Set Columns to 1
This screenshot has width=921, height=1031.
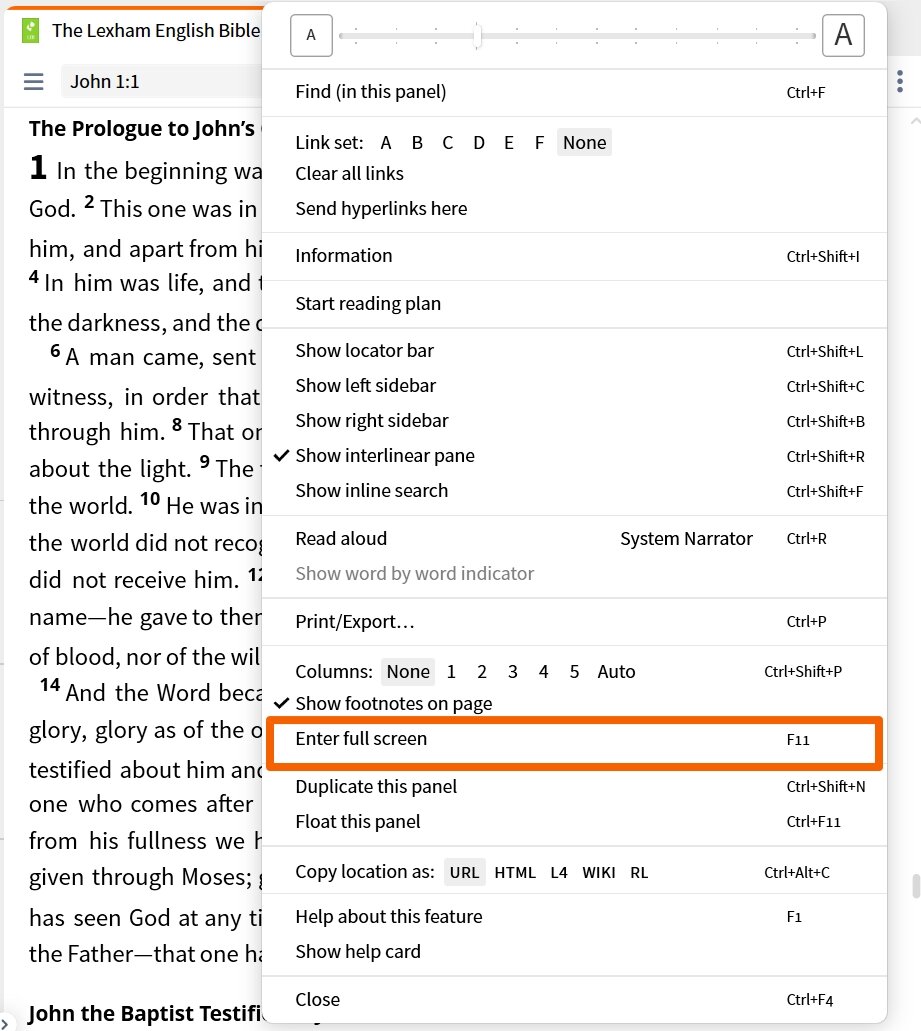[x=451, y=671]
